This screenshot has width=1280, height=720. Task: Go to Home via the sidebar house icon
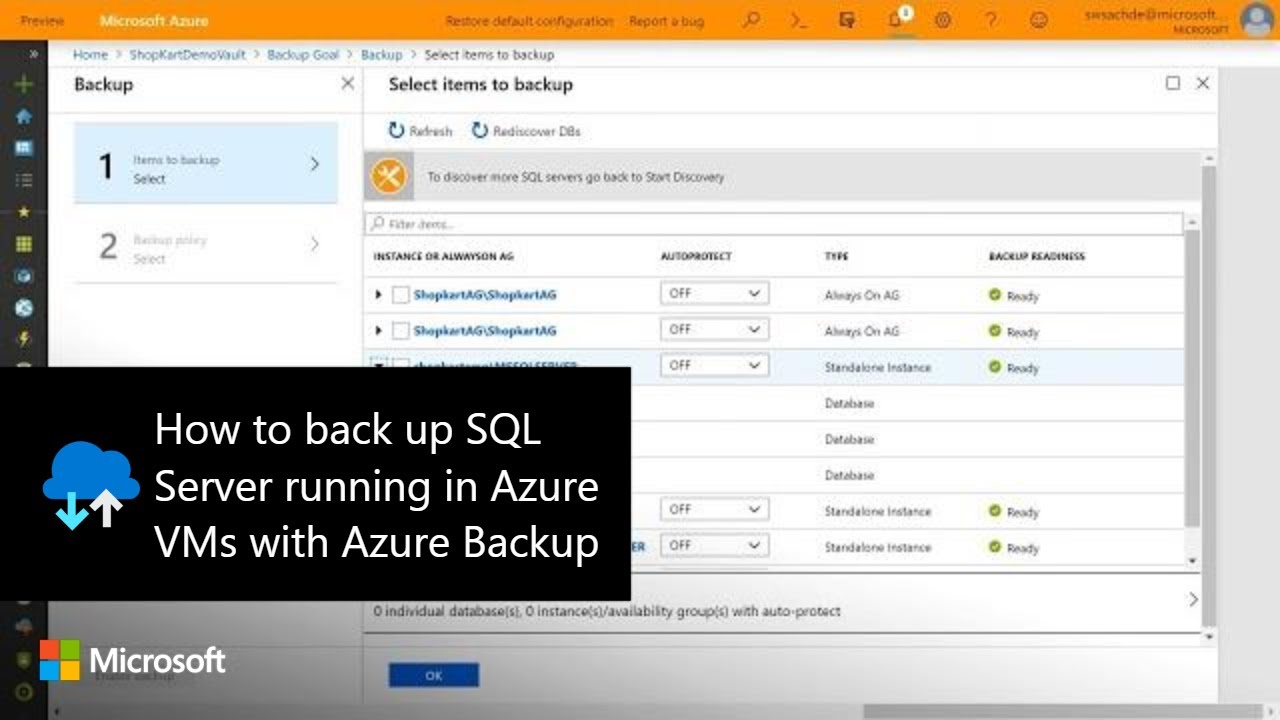[x=23, y=116]
